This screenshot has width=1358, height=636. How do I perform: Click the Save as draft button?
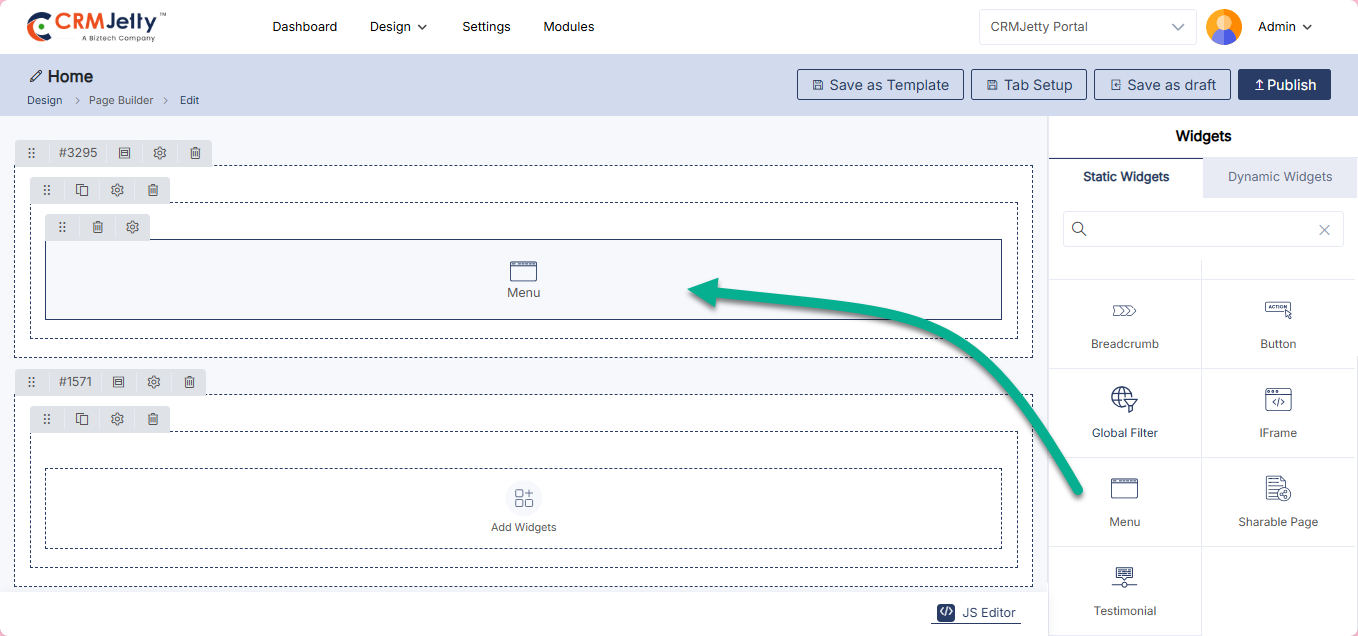[x=1161, y=85]
